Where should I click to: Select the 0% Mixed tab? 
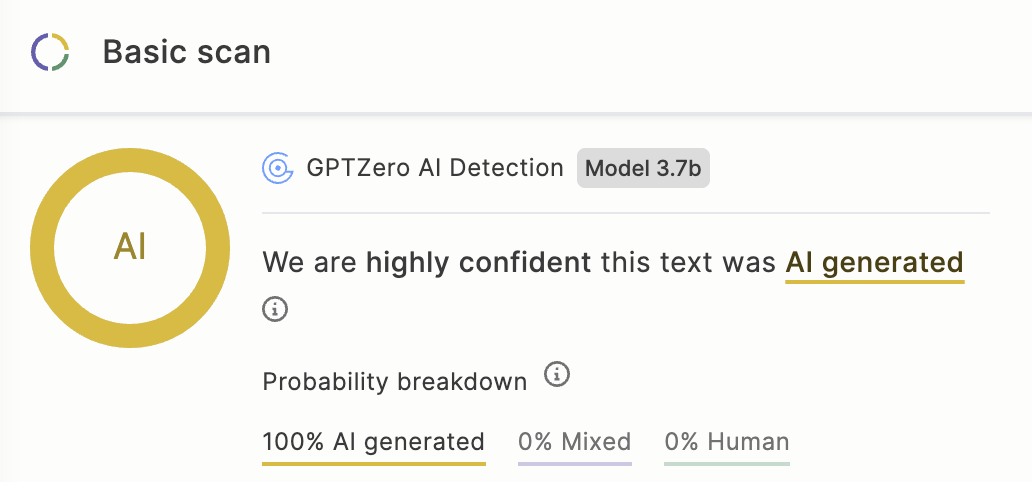575,441
